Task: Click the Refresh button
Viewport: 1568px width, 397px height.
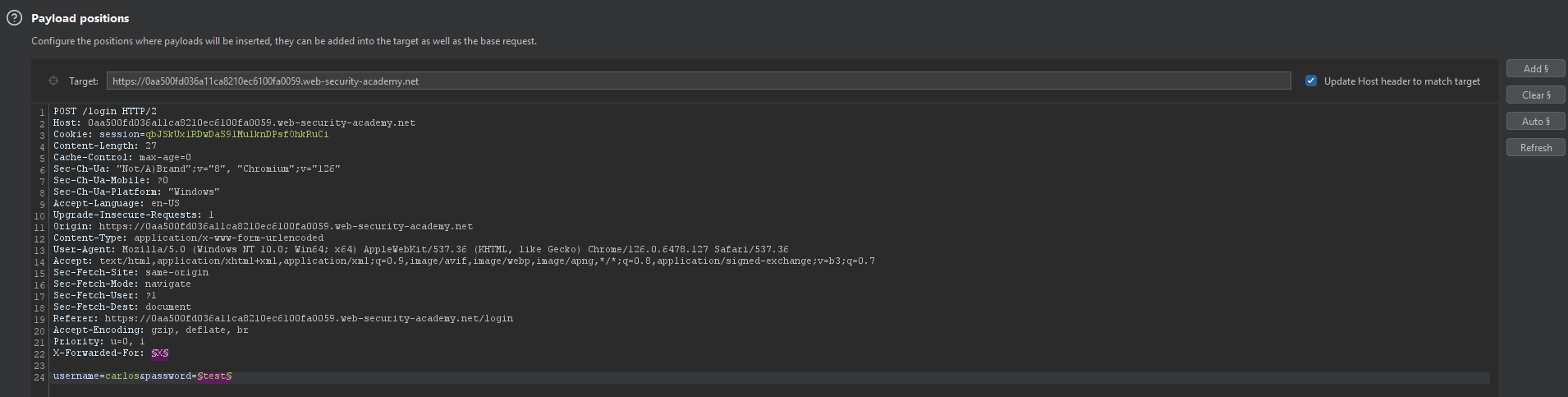Action: (1535, 147)
